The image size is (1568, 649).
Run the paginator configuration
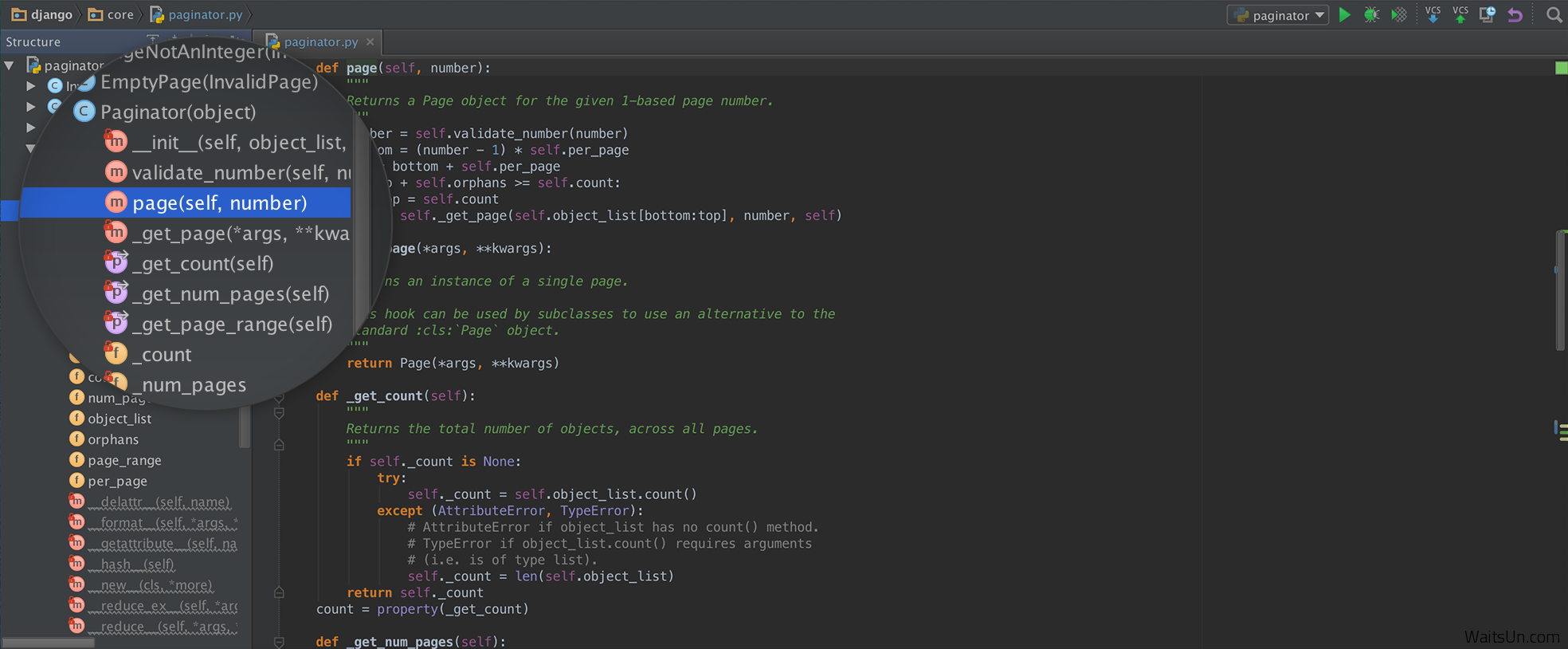point(1345,15)
